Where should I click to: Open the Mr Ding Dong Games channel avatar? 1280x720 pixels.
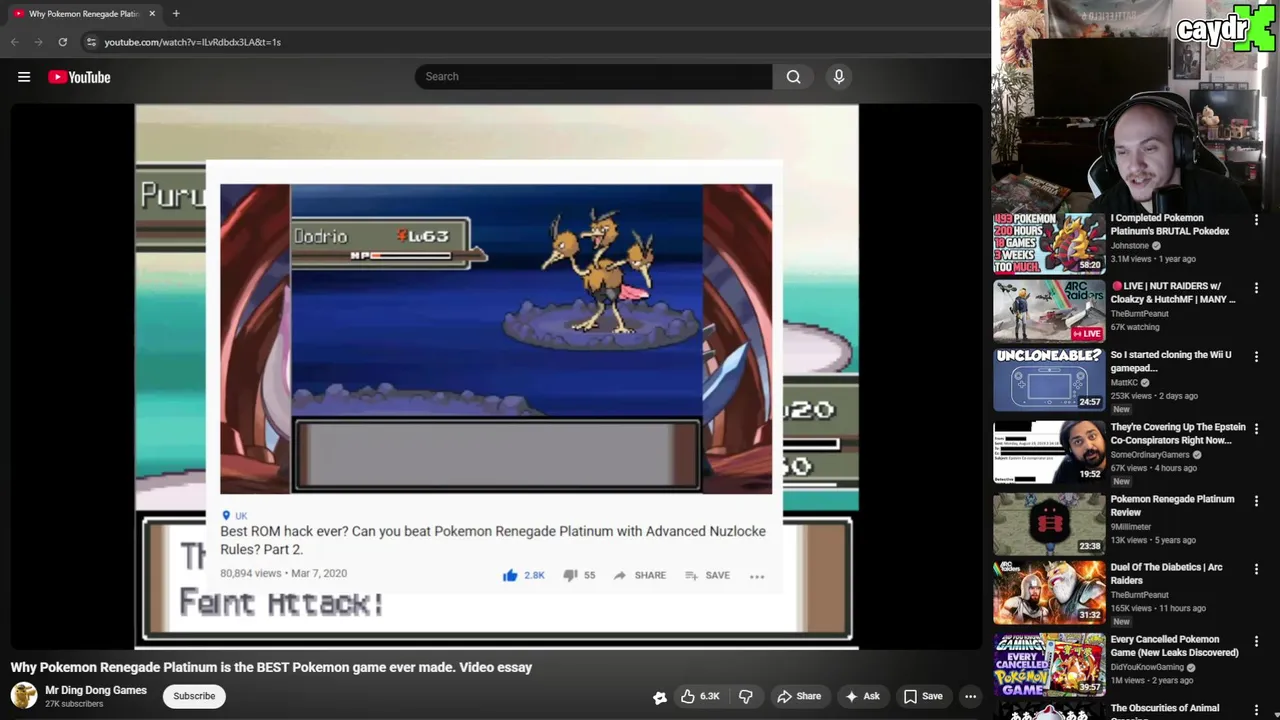24,696
